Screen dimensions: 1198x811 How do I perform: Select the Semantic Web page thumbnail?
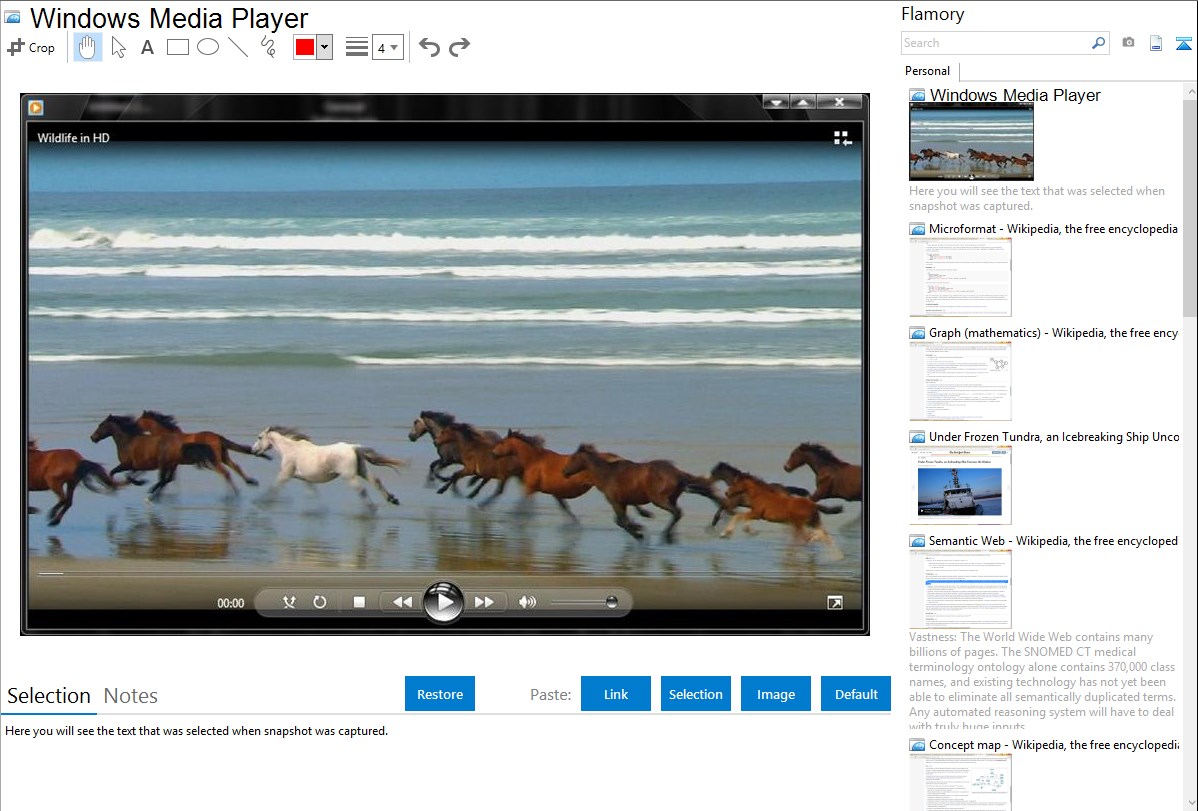click(x=960, y=589)
